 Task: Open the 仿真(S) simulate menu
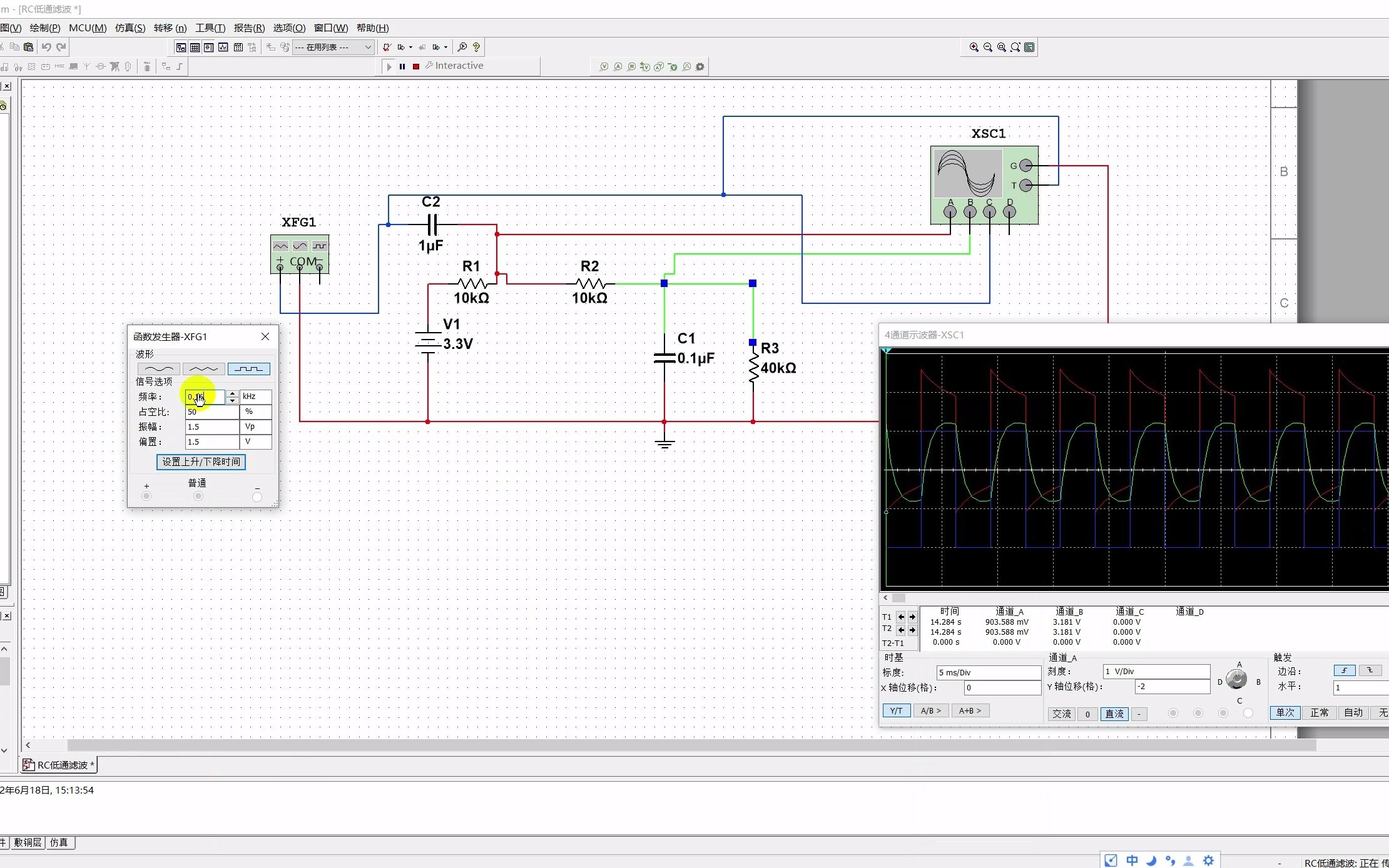pos(130,28)
